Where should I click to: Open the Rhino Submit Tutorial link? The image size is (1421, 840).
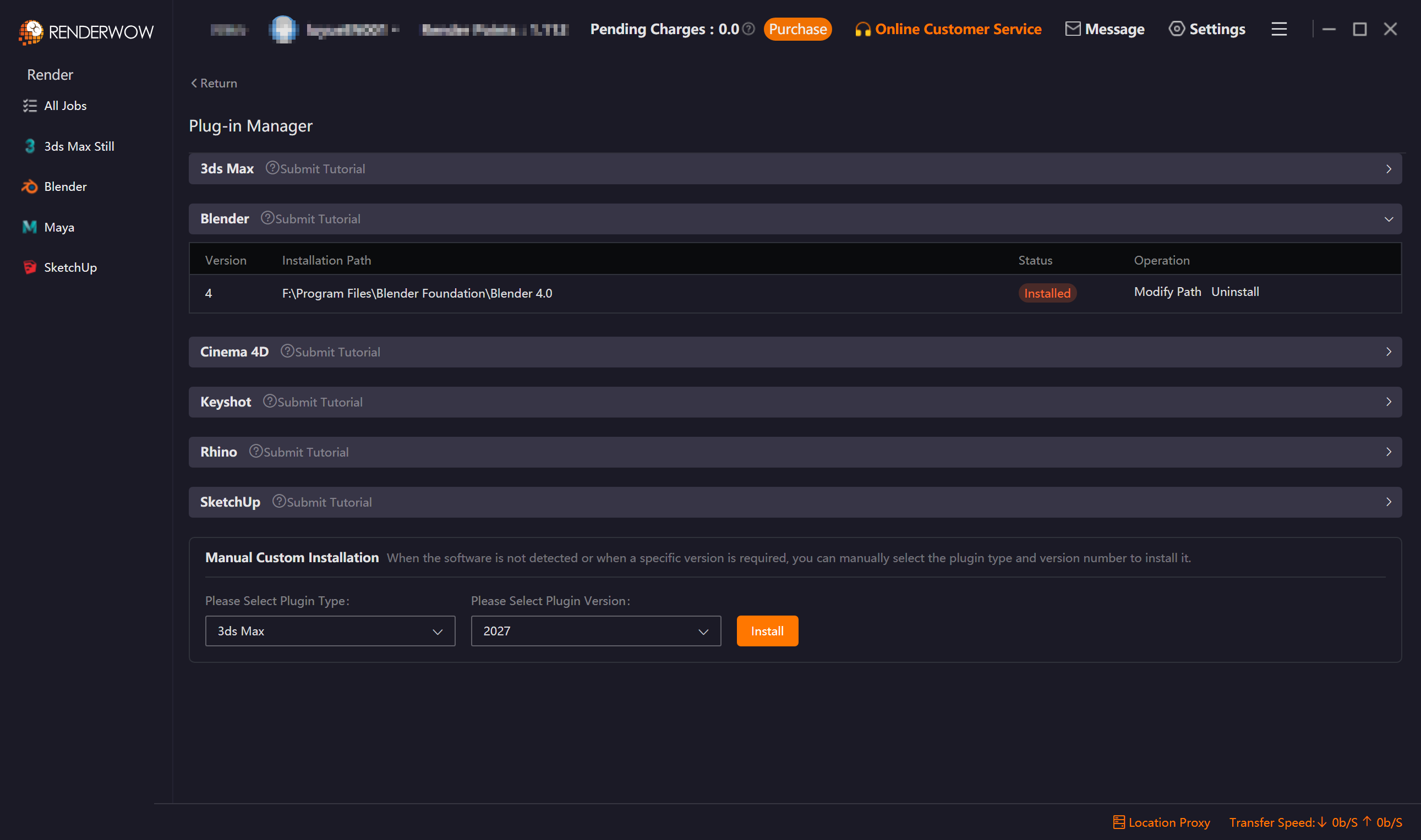(305, 452)
